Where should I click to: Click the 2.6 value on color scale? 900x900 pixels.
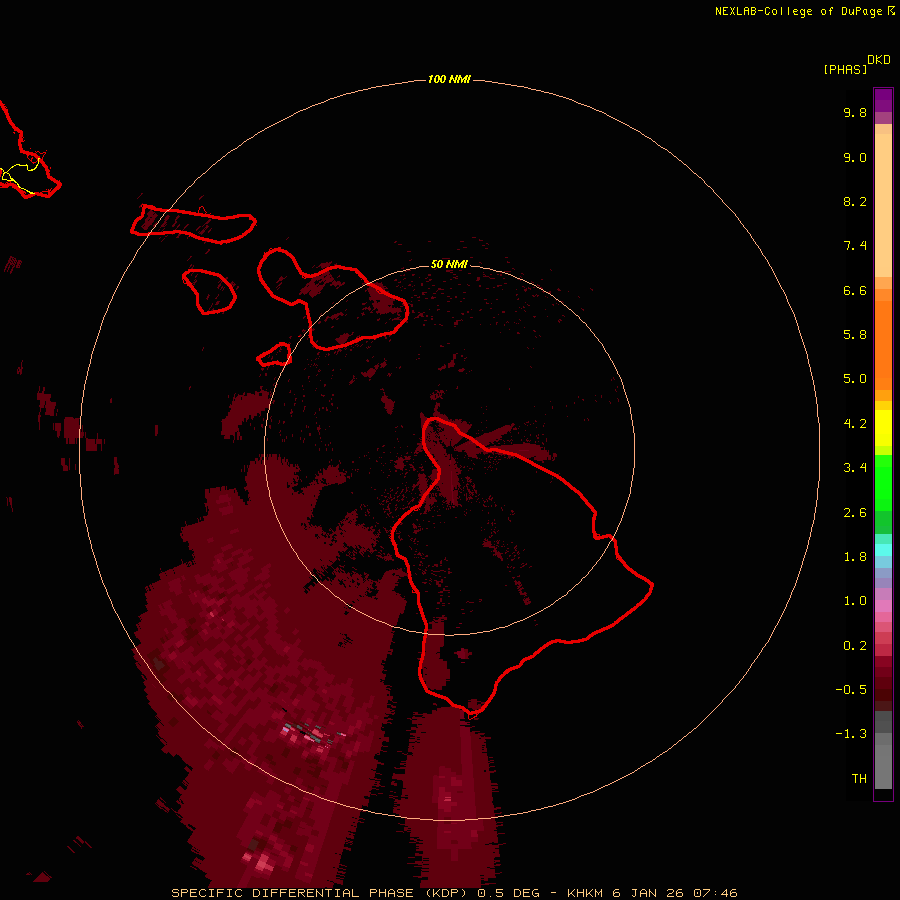pos(855,513)
